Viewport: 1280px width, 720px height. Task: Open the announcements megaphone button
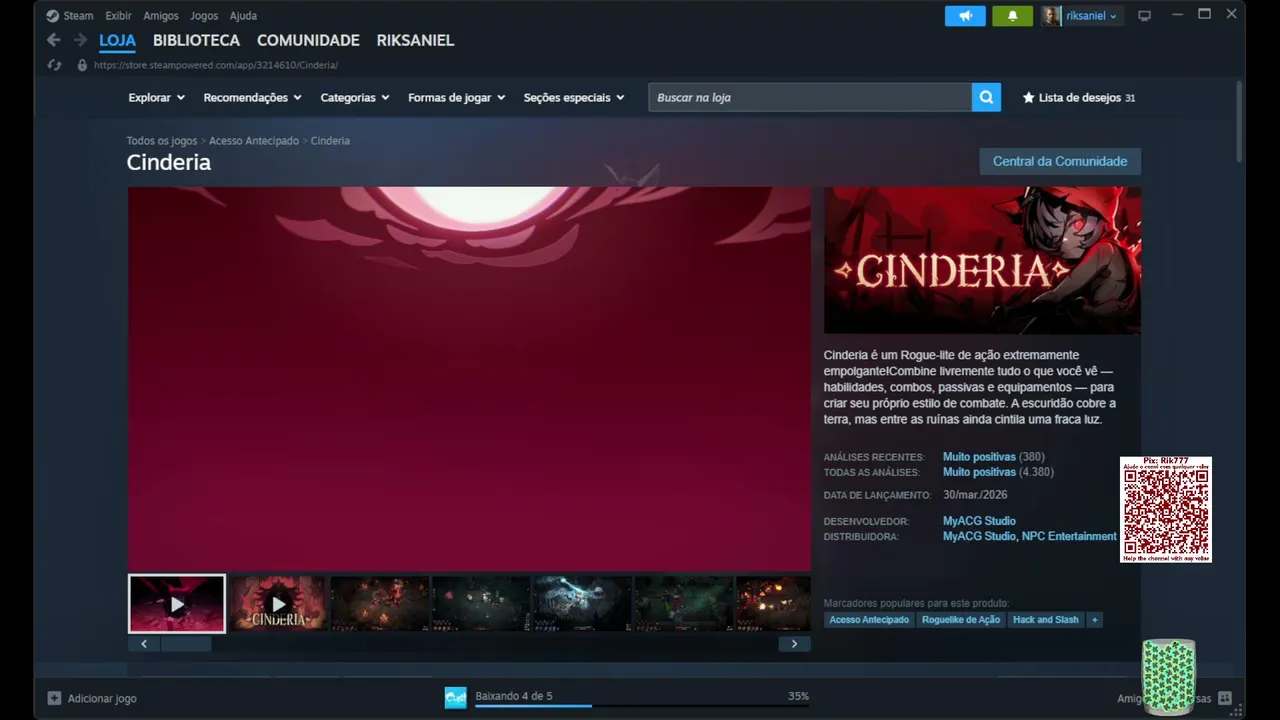965,16
